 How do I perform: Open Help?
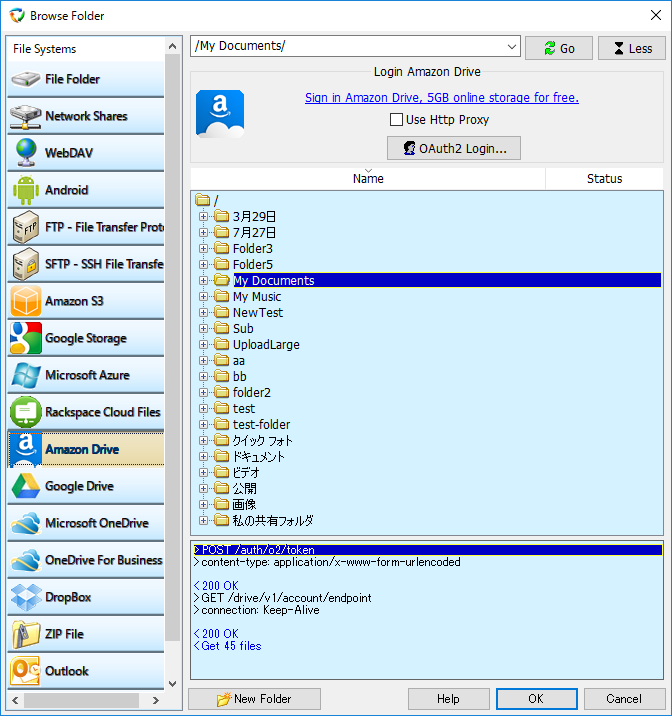(448, 699)
